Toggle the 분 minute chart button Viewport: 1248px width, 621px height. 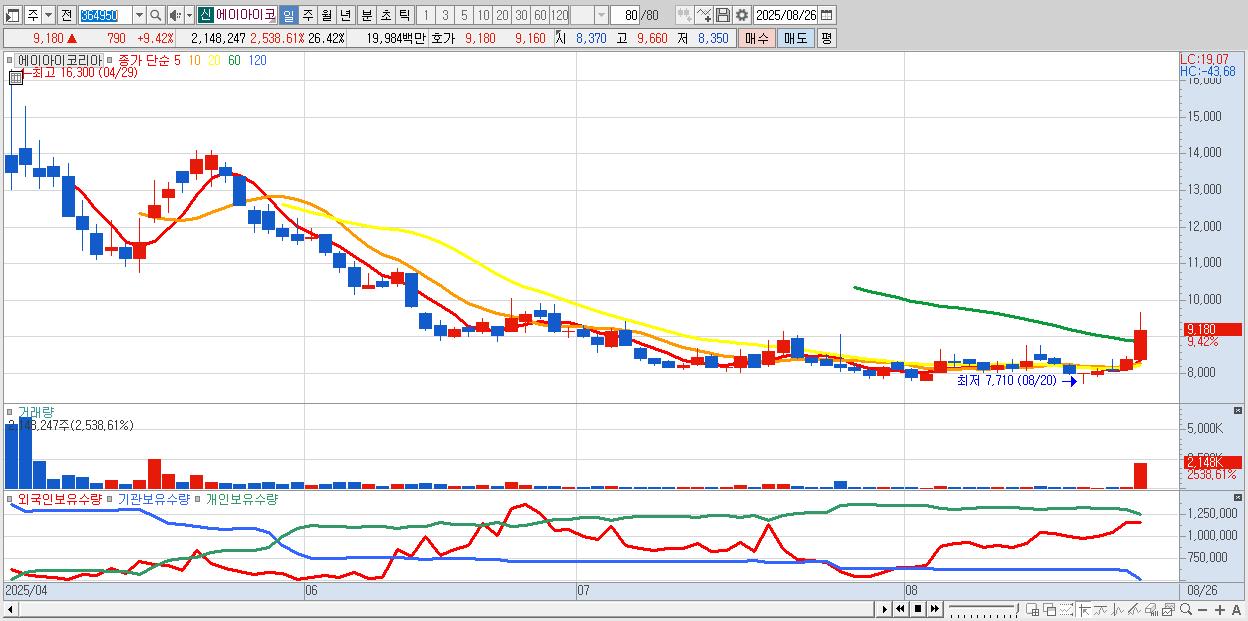[366, 15]
